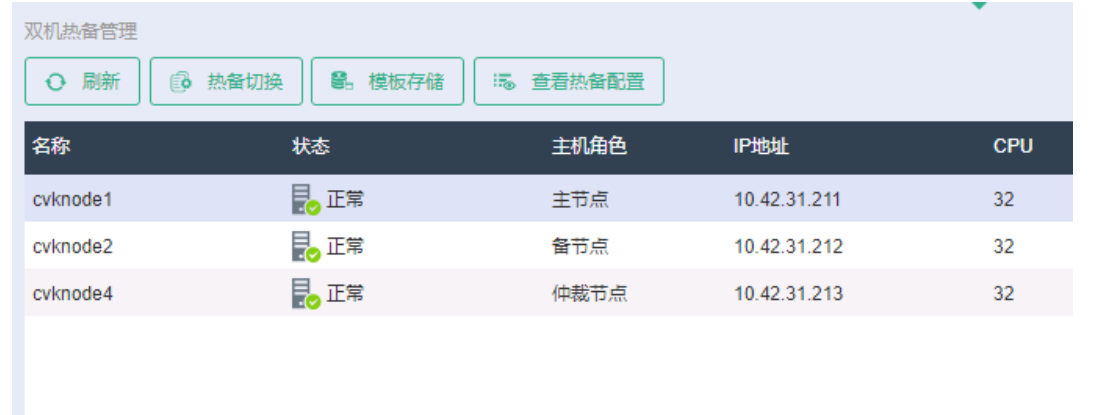Screen dimensions: 1108x415
Task: Click the green triangle at top
Action: tap(979, 5)
